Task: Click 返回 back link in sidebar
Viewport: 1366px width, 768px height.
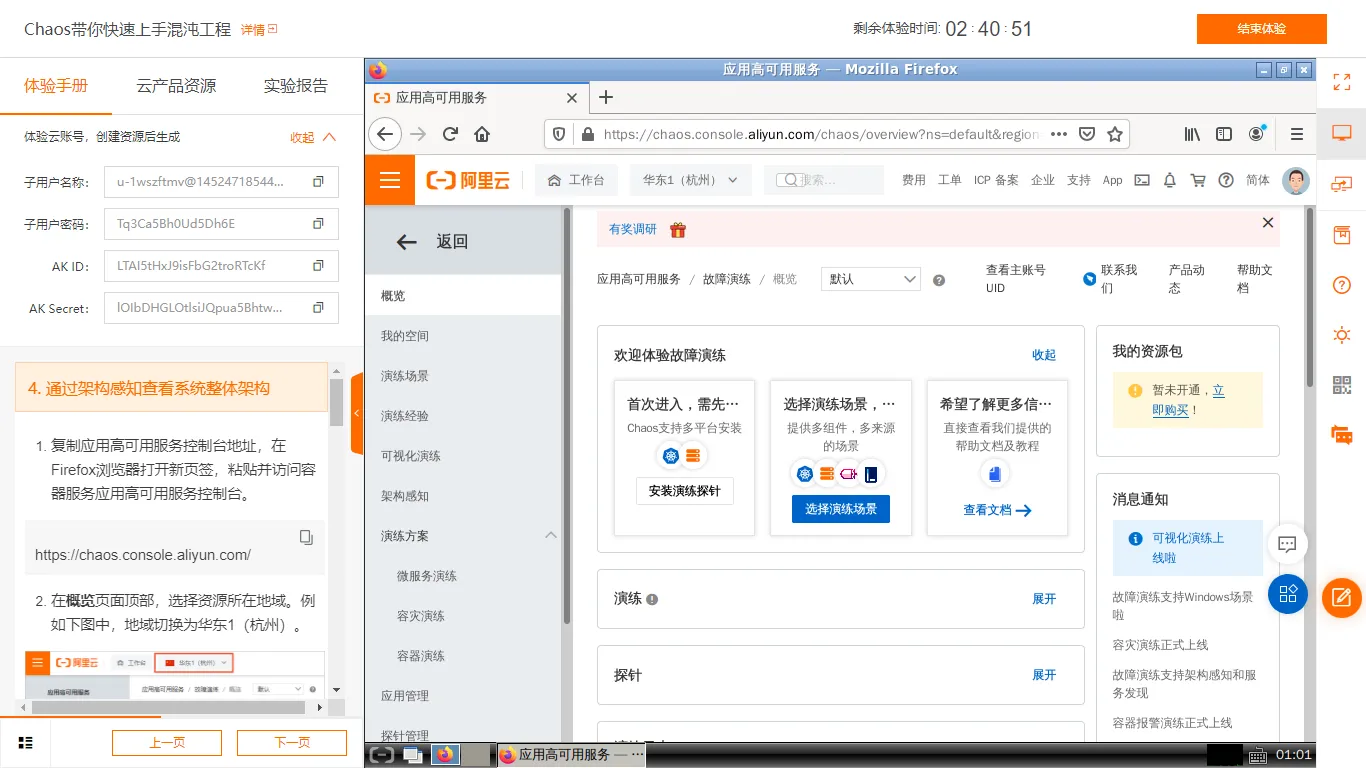Action: click(432, 241)
